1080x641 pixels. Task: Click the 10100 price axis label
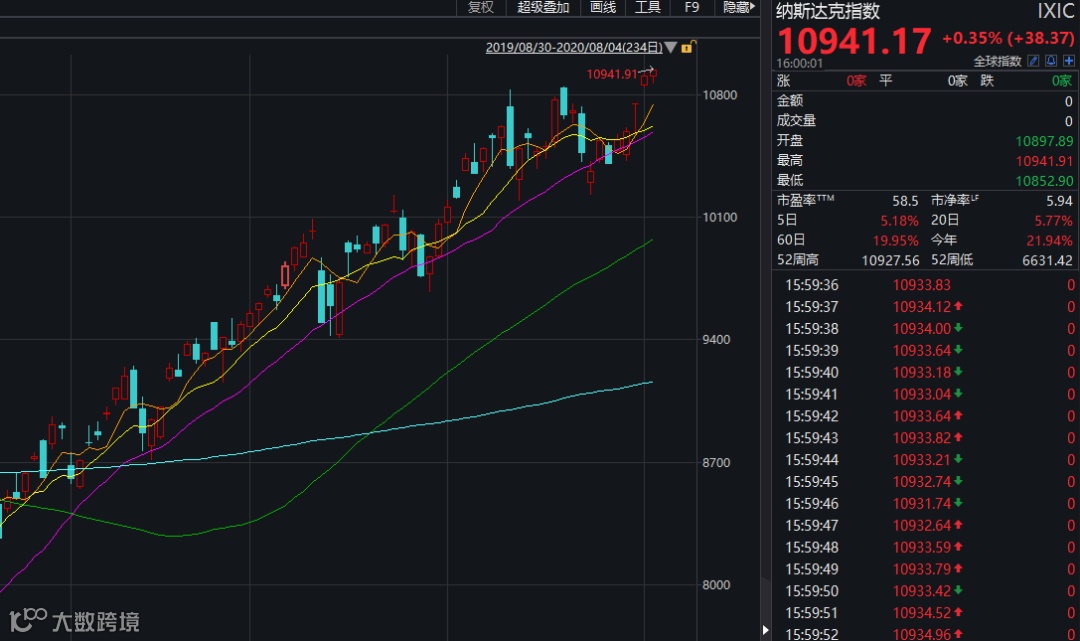coord(719,217)
